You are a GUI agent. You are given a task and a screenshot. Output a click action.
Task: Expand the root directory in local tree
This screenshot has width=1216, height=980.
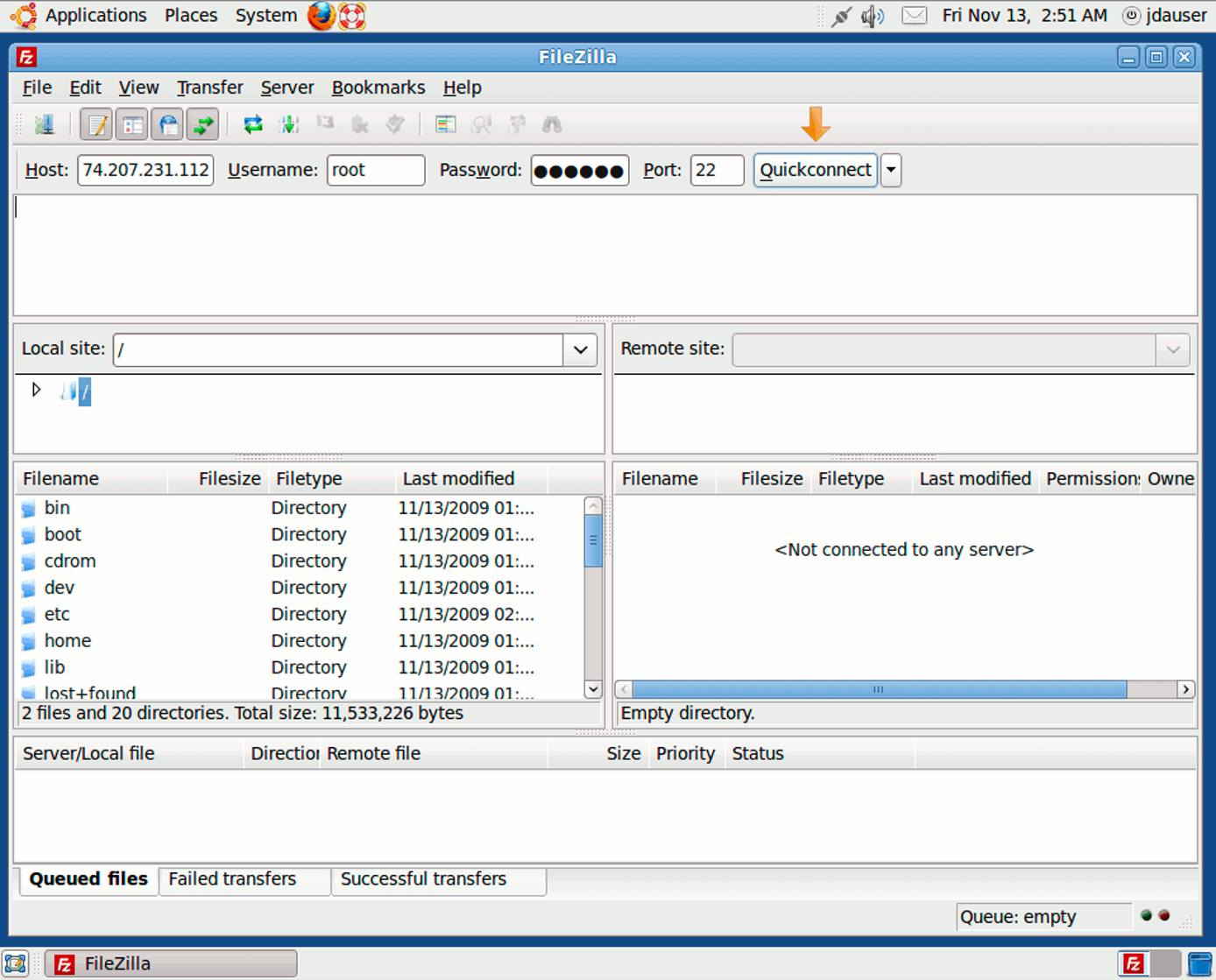pyautogui.click(x=36, y=390)
